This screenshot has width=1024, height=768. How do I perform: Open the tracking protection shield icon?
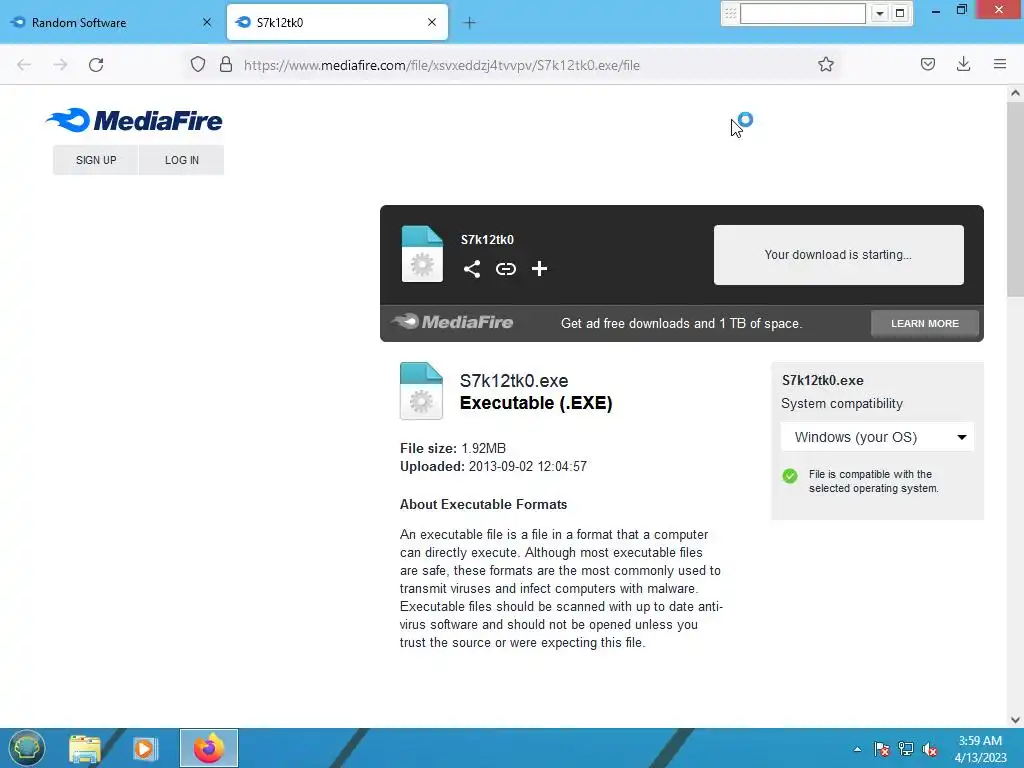pos(198,65)
